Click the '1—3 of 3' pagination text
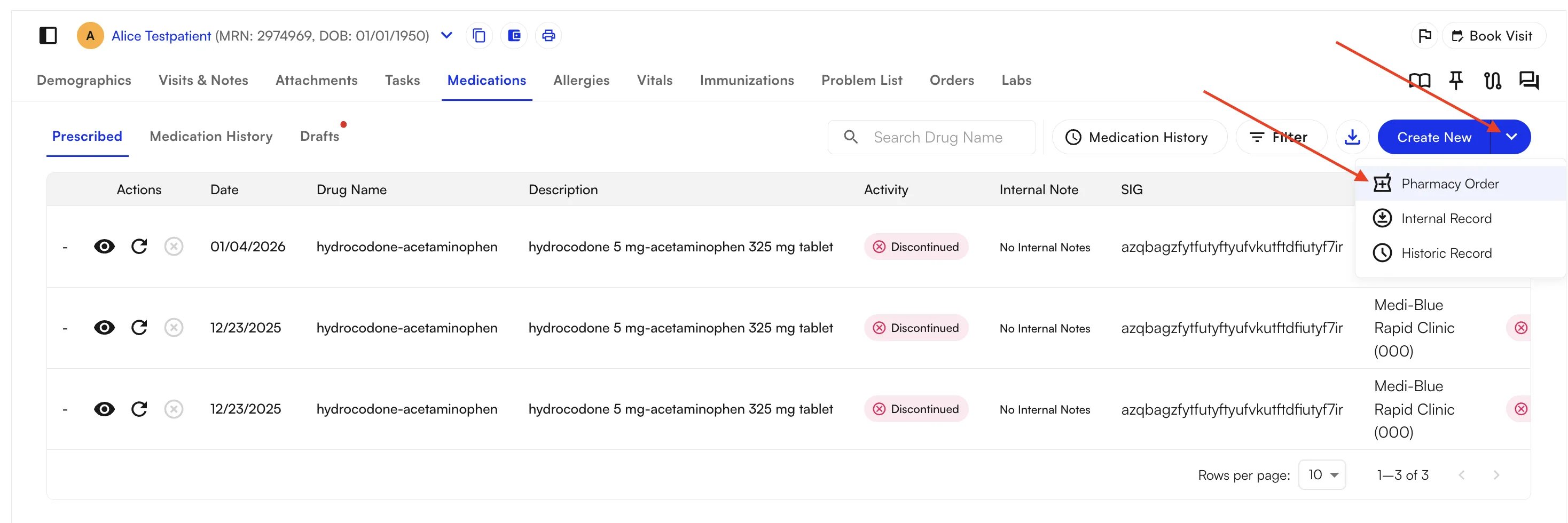 (1402, 475)
